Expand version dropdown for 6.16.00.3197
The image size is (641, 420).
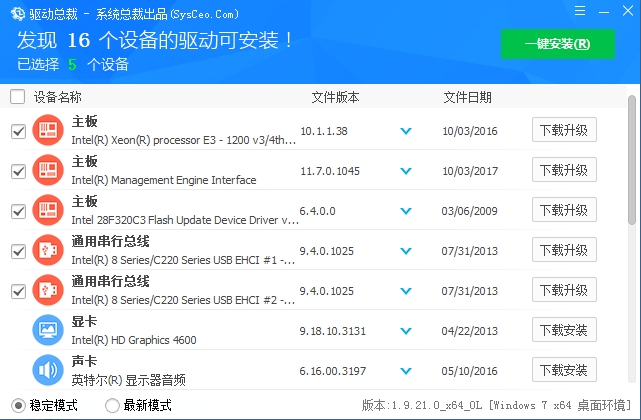point(406,371)
